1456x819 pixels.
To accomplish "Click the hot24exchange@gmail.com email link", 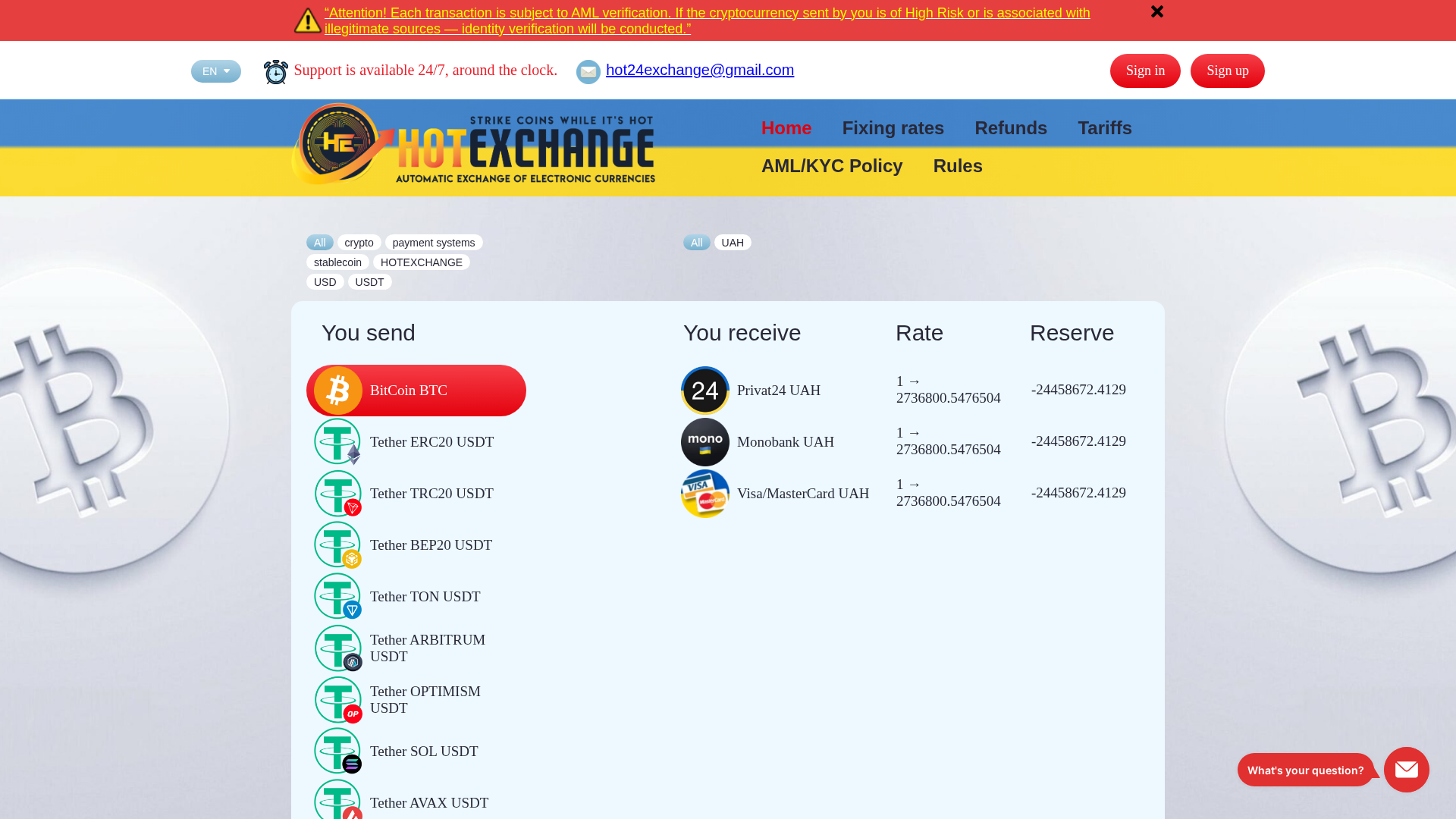I will (700, 70).
